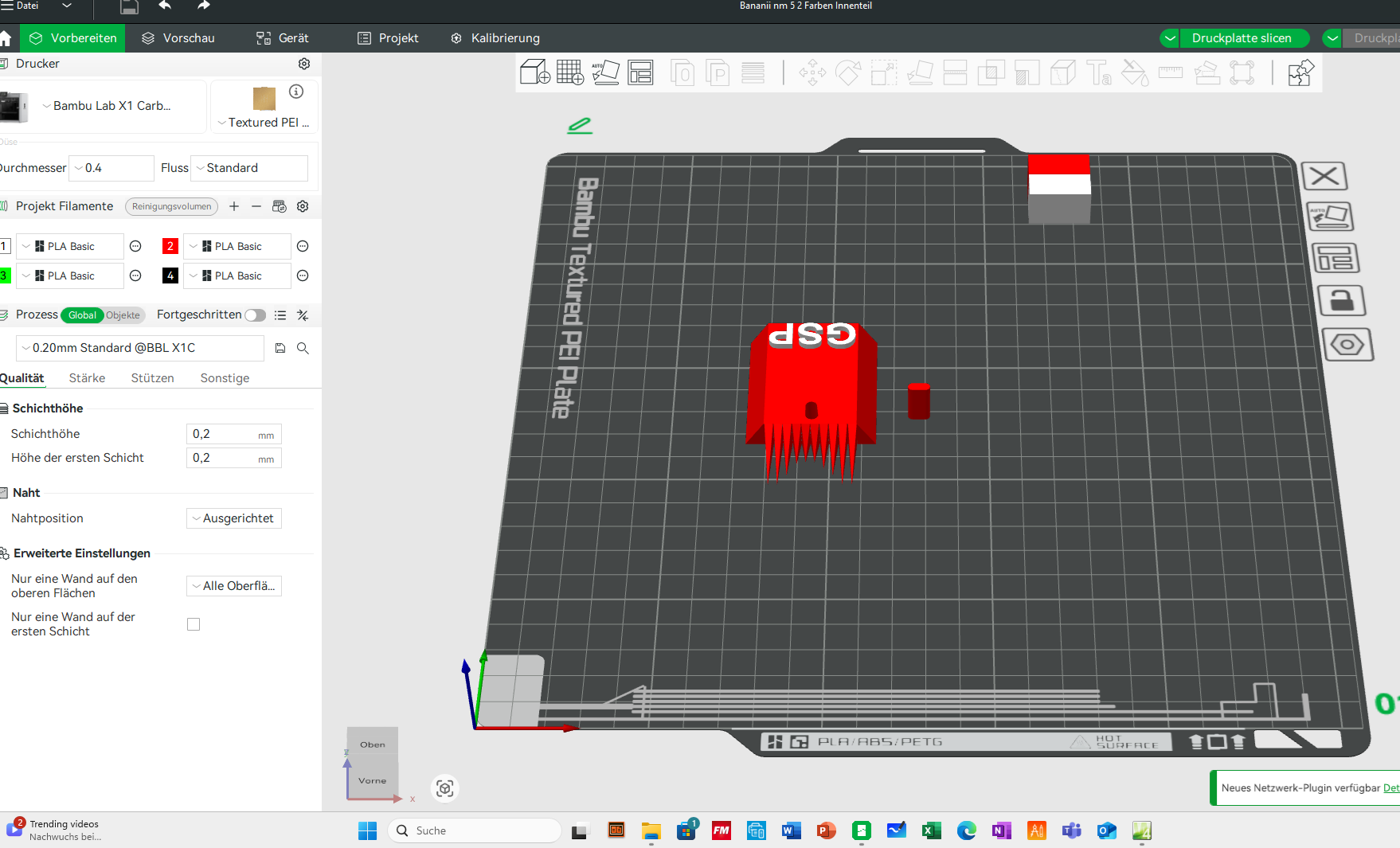The width and height of the screenshot is (1400, 848).
Task: Open plate settings via hexagon icon
Action: coord(1347,344)
